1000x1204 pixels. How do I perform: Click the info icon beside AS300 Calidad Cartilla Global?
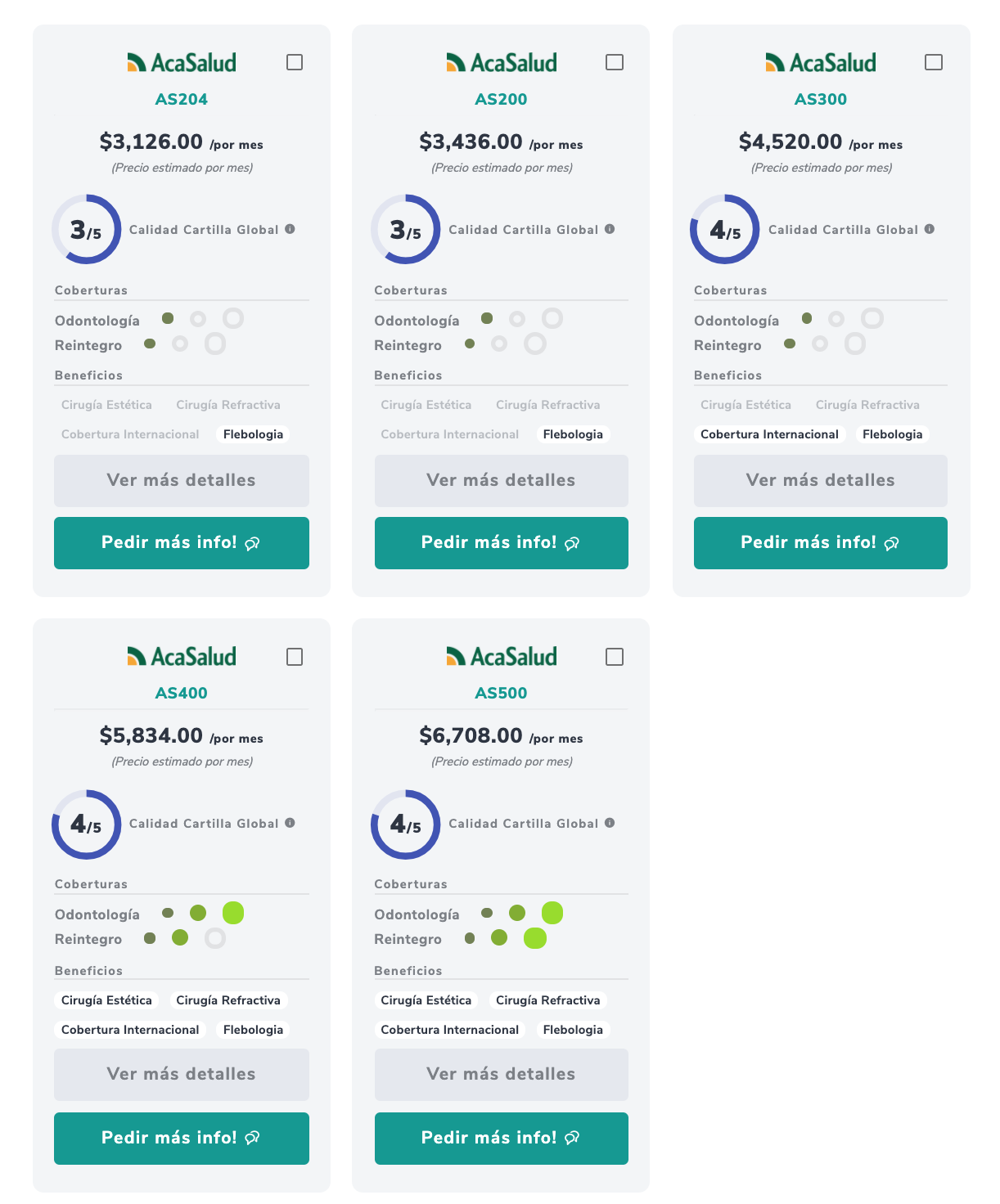point(930,229)
